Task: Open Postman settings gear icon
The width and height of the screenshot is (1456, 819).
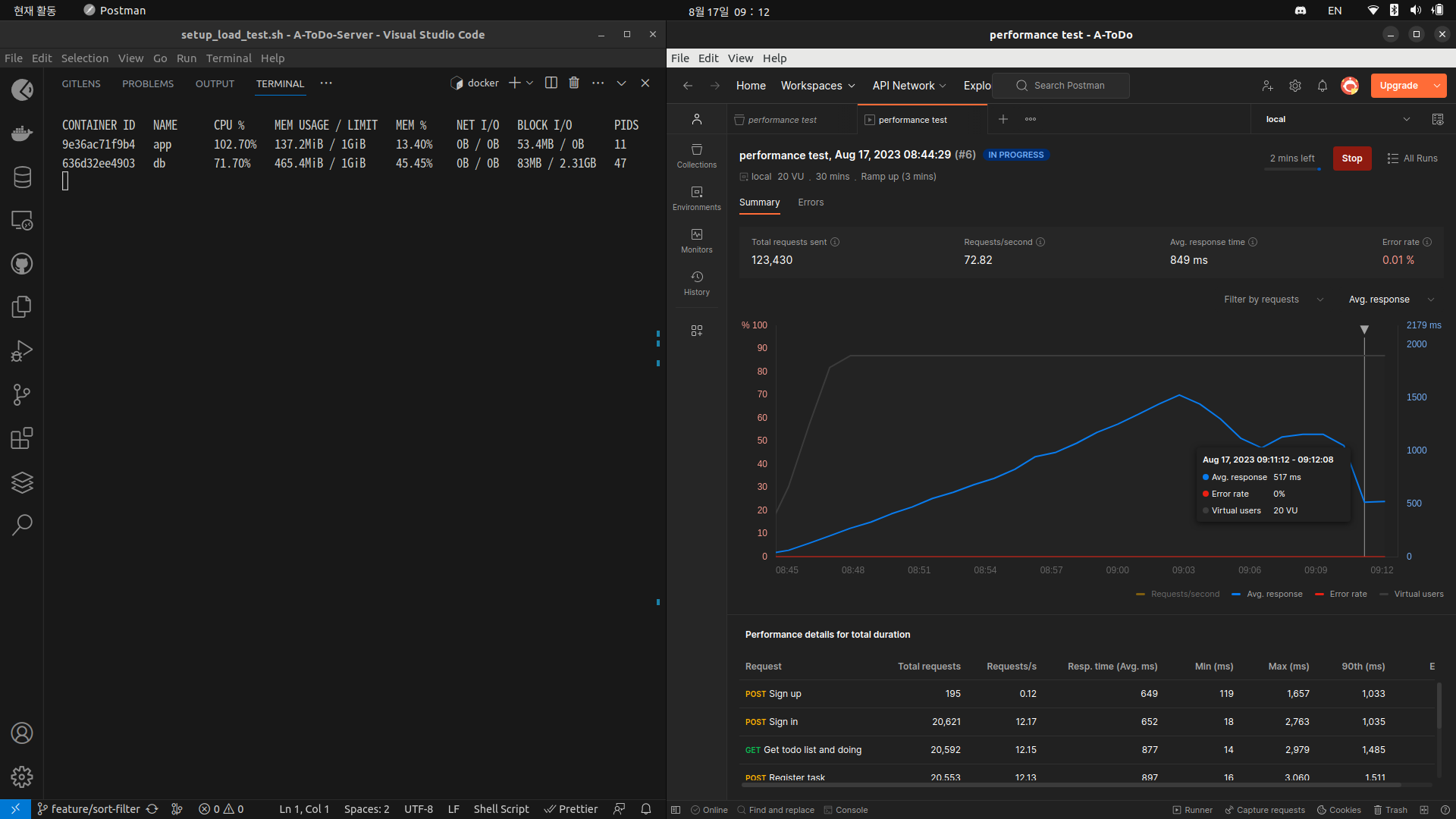Action: [1295, 86]
